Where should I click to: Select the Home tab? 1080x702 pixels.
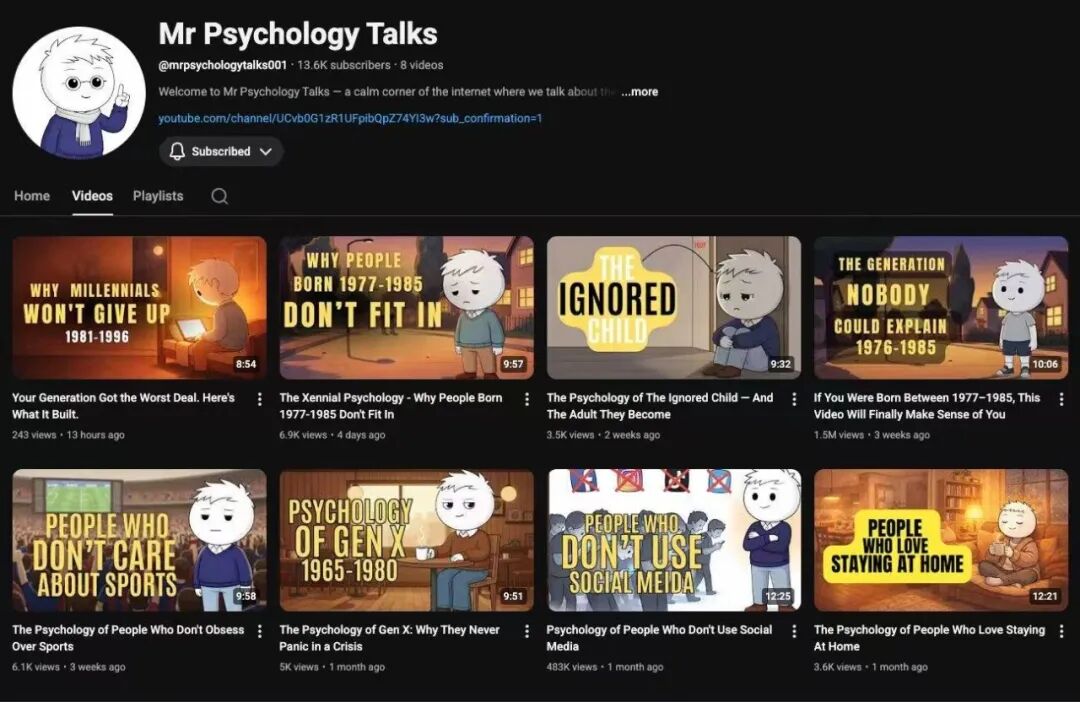point(31,196)
